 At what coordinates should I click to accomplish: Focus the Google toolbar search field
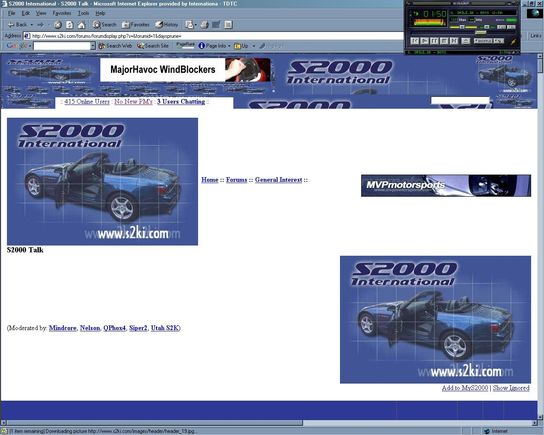tap(62, 46)
